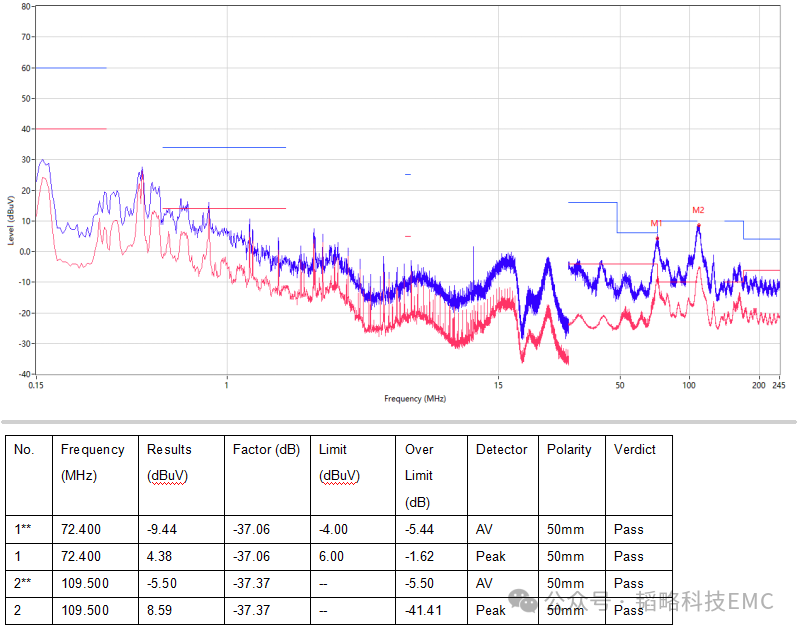Click the Polarity column header
The image size is (799, 633).
click(569, 450)
